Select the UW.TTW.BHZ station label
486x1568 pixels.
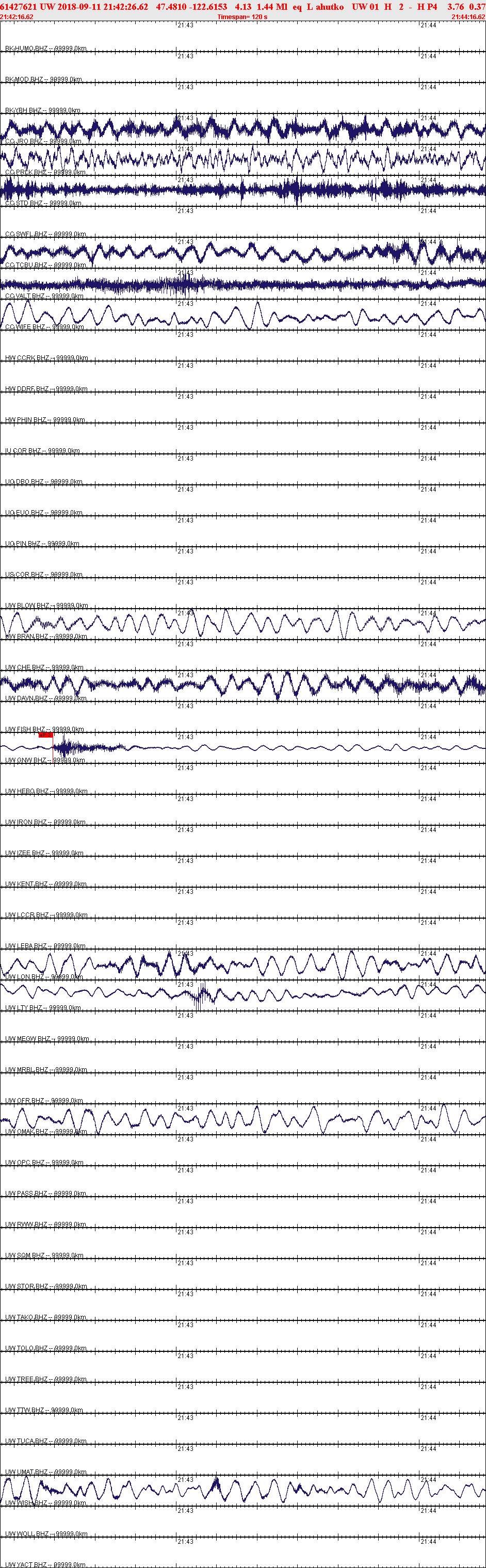tap(44, 1410)
